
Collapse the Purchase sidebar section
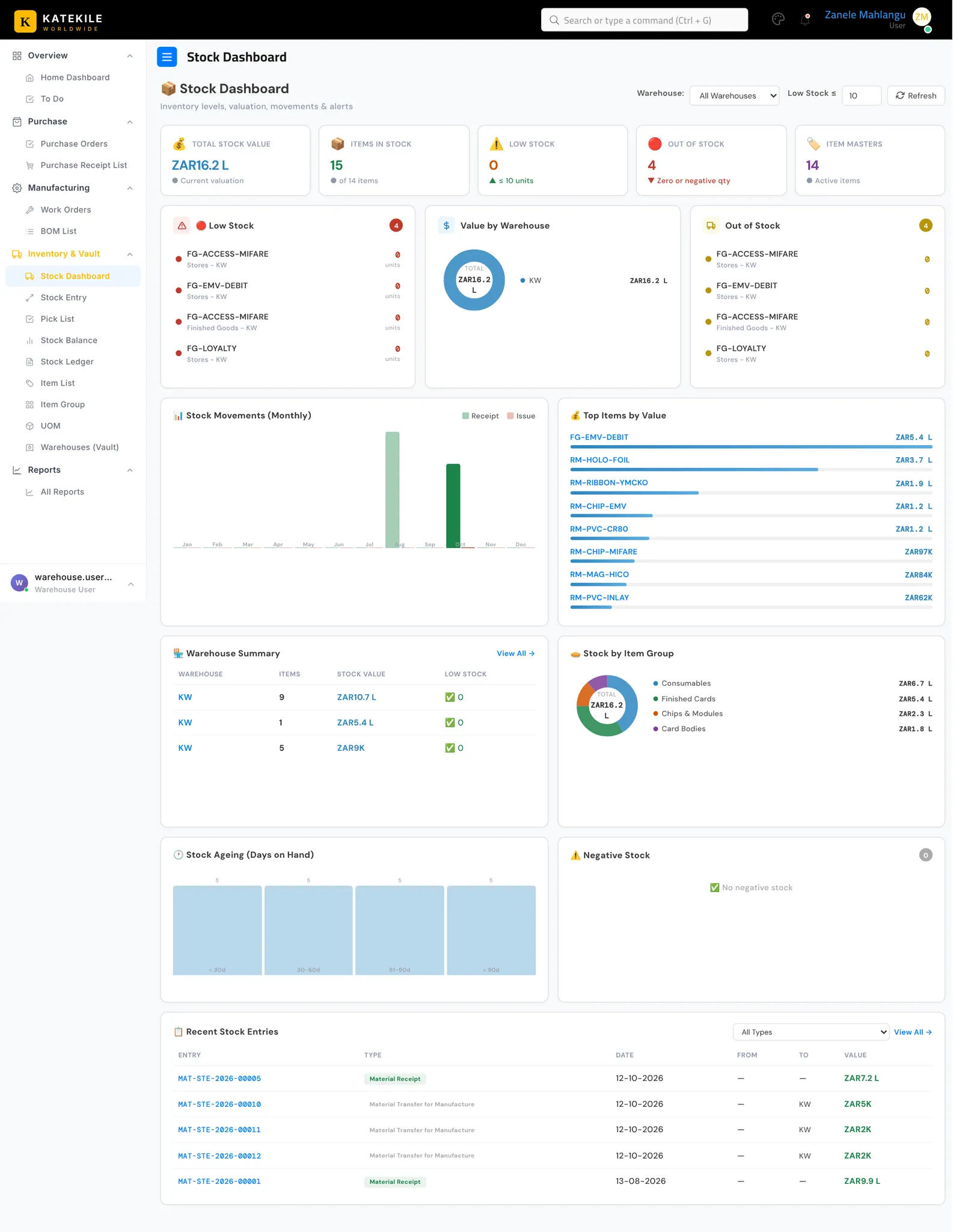[130, 122]
